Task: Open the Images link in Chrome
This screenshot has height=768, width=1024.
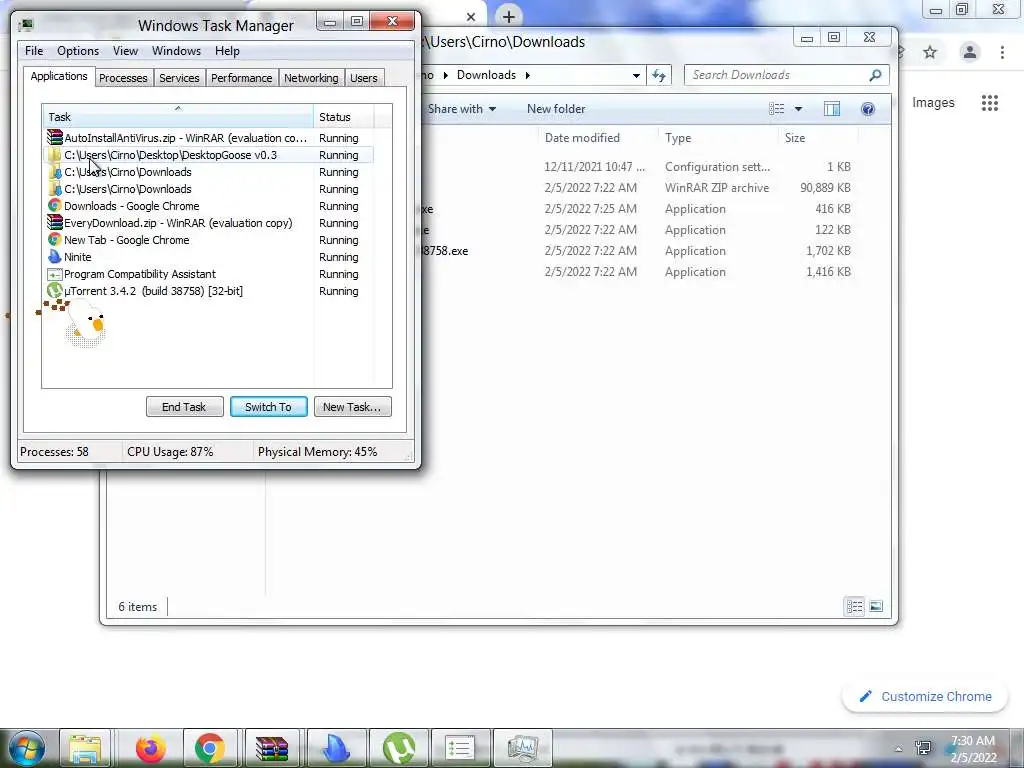Action: [933, 103]
